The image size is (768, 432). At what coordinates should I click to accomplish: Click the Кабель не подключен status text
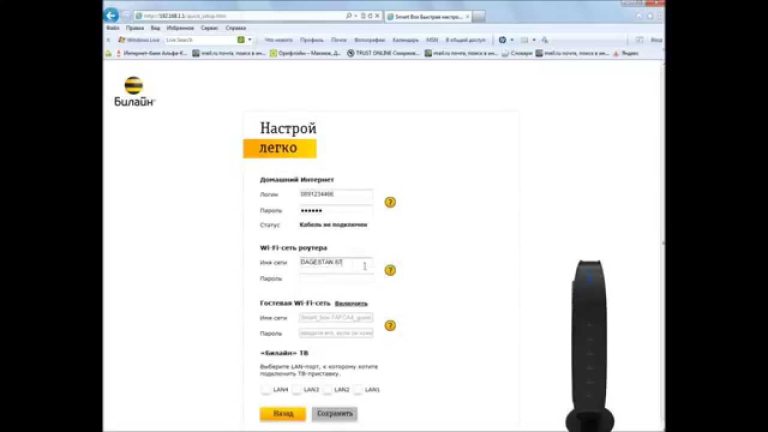pyautogui.click(x=333, y=225)
